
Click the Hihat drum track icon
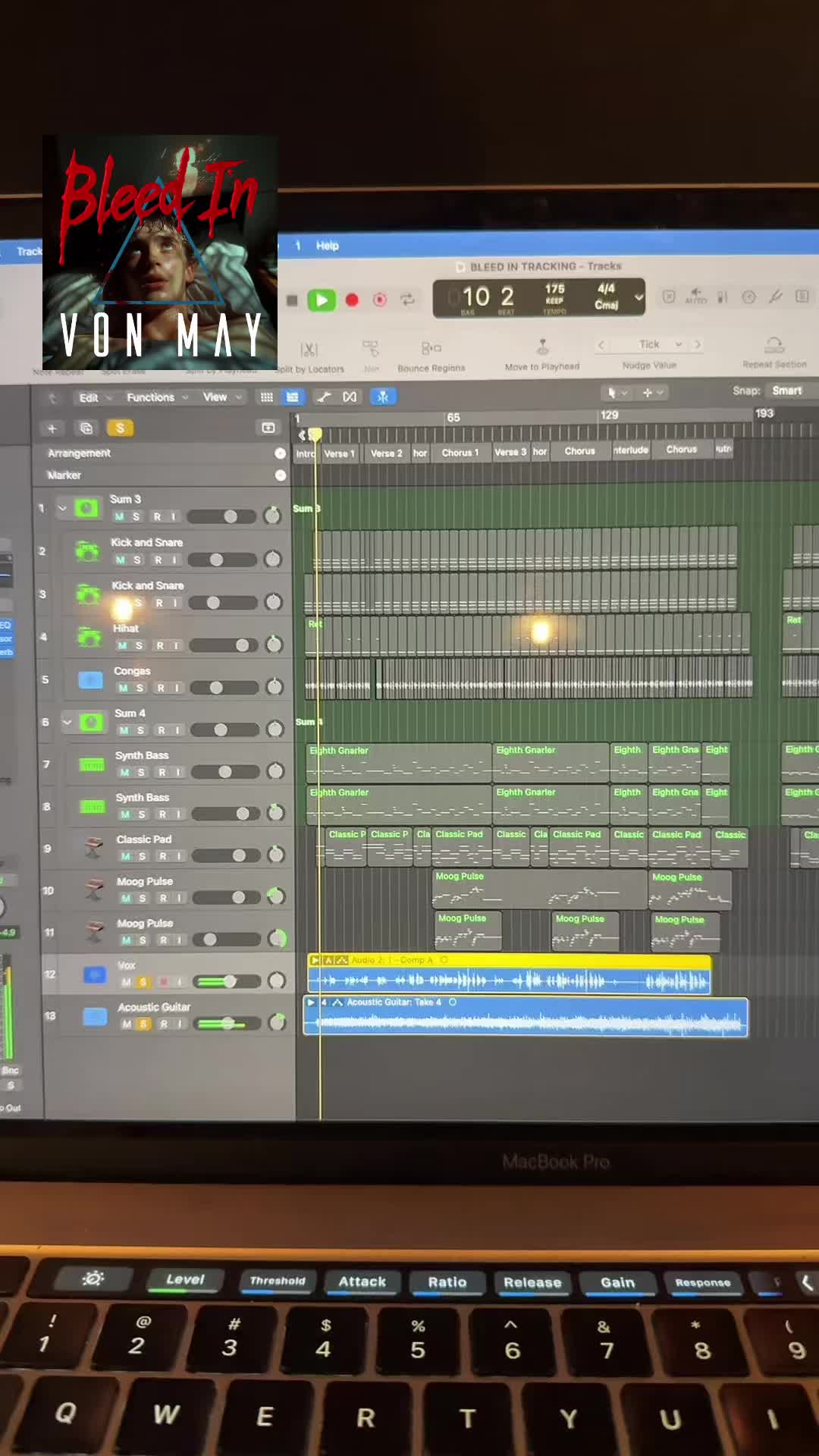tap(89, 636)
